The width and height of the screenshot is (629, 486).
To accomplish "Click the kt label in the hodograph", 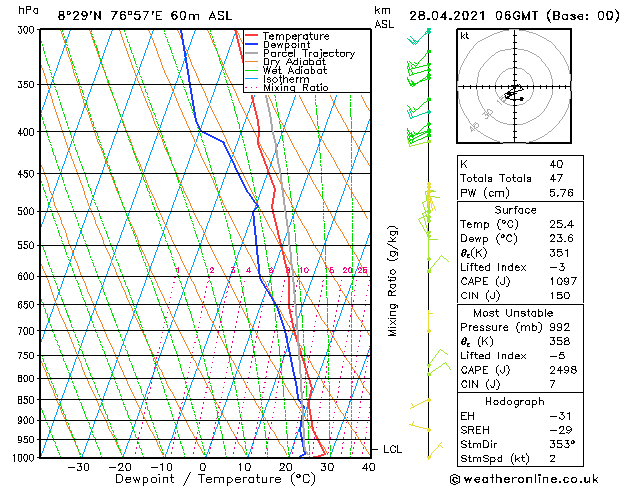I will [465, 36].
